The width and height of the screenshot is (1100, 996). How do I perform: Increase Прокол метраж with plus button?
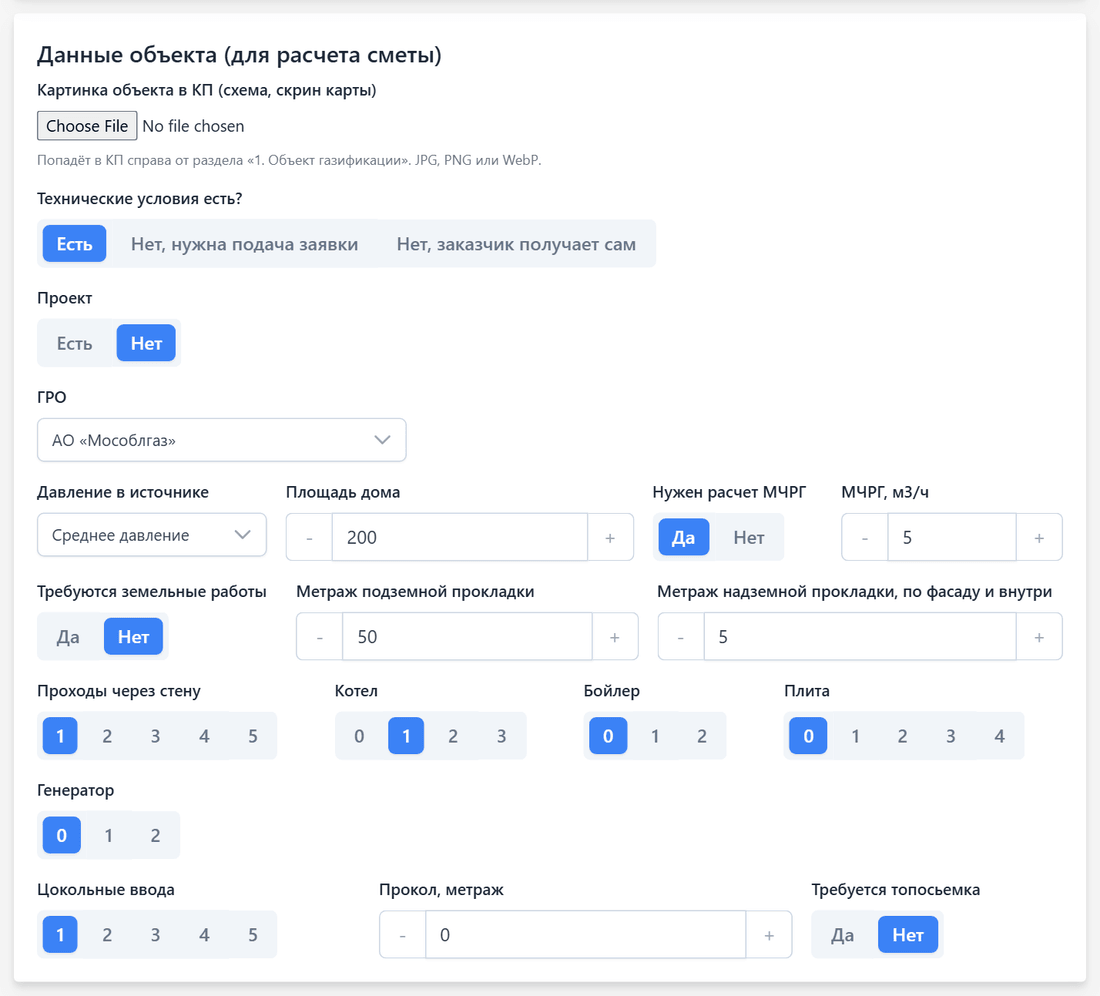[x=769, y=935]
